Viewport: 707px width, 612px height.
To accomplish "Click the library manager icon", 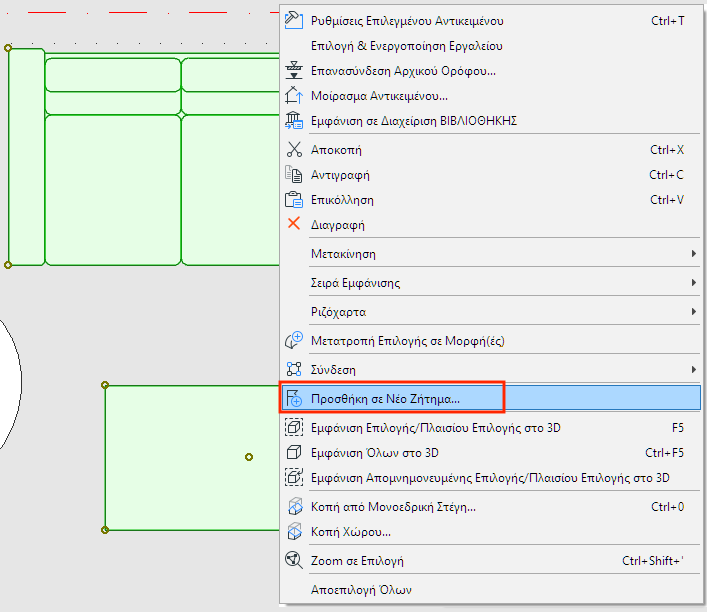I will [x=294, y=120].
